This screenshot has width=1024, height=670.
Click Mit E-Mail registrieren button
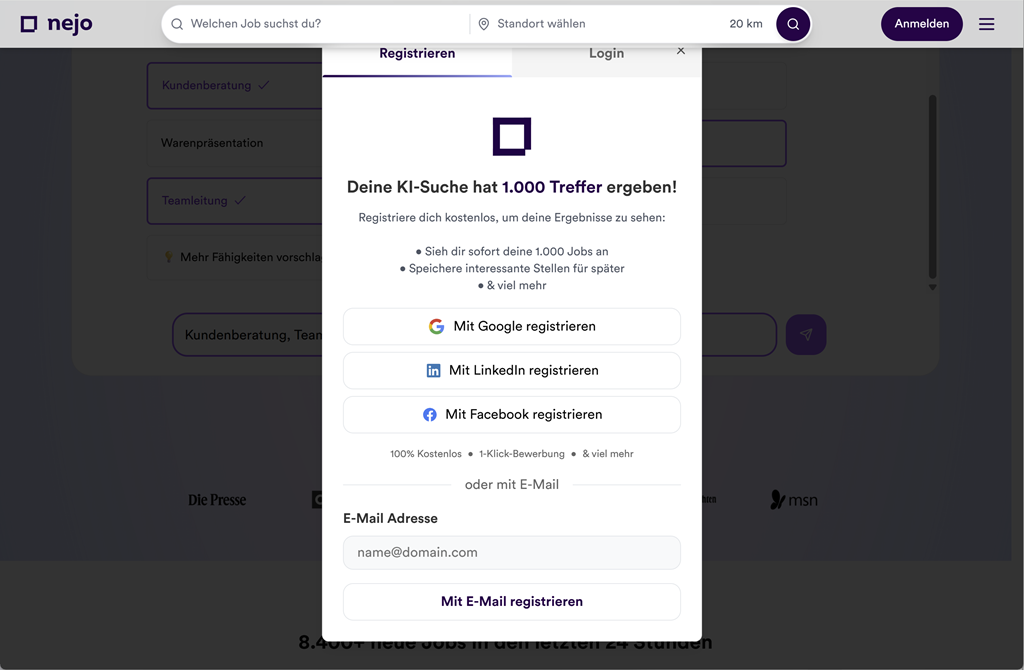click(x=512, y=602)
